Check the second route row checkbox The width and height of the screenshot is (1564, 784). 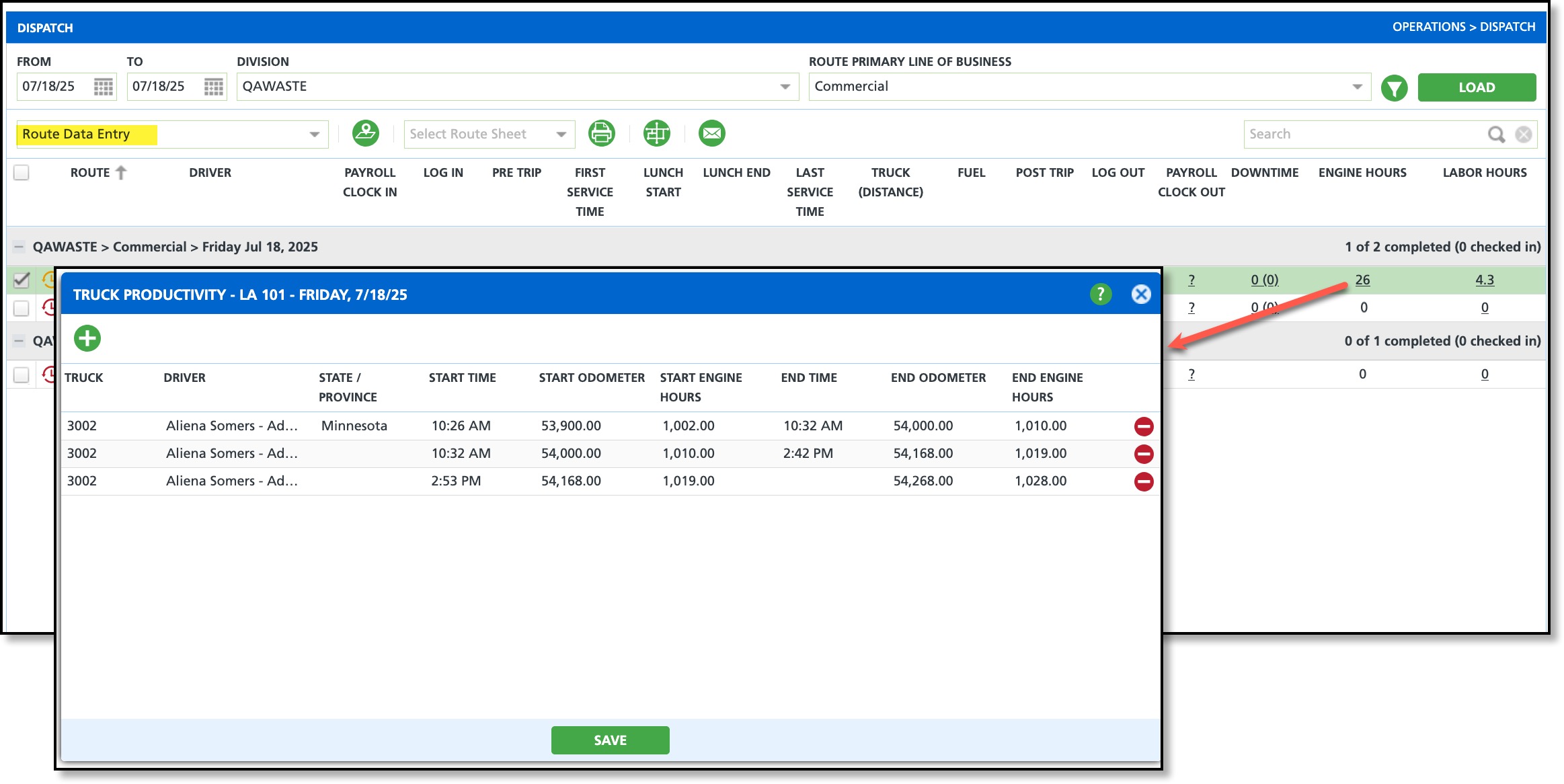[22, 308]
